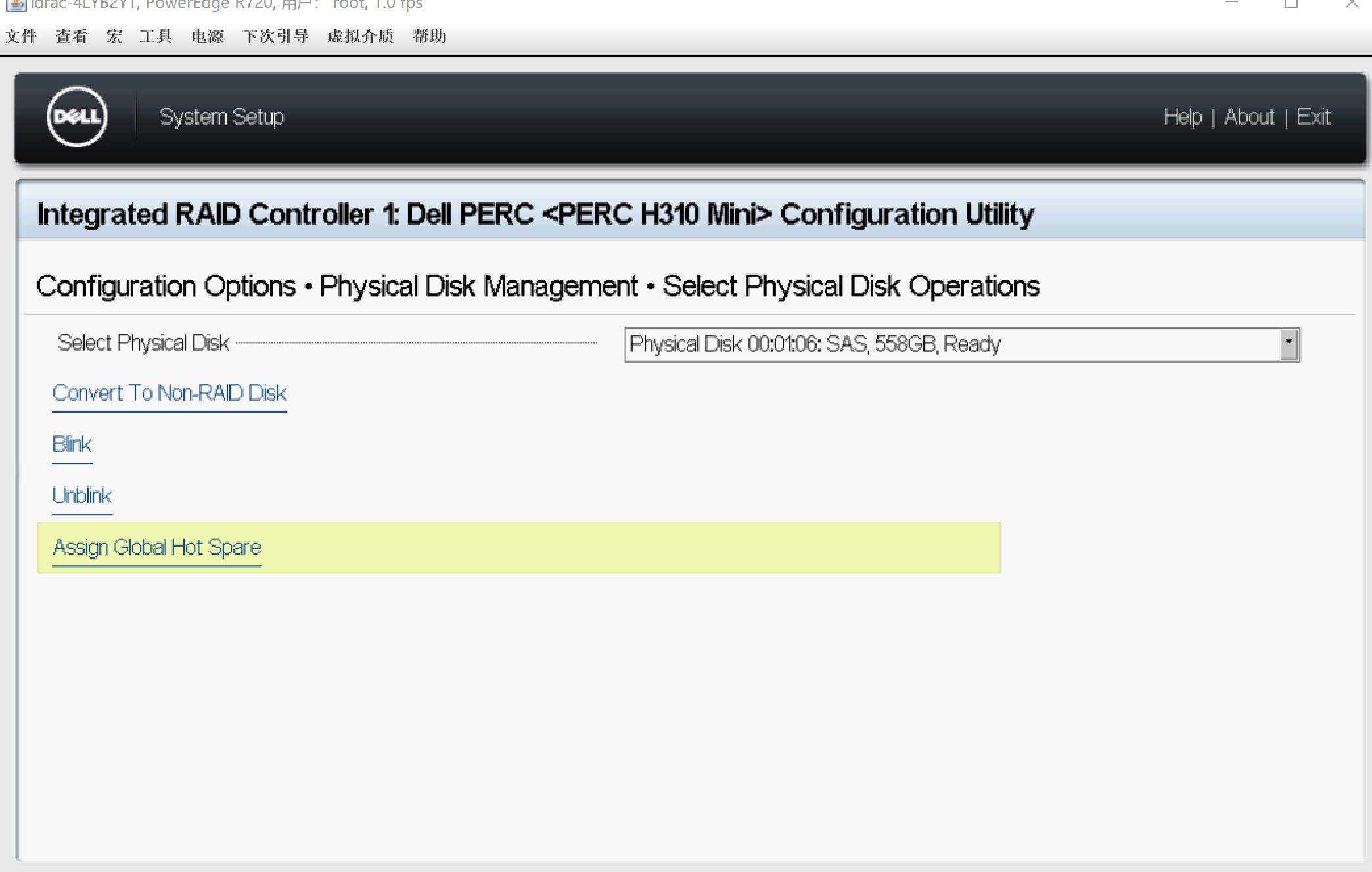
Task: Open the 宏 menu
Action: click(114, 36)
